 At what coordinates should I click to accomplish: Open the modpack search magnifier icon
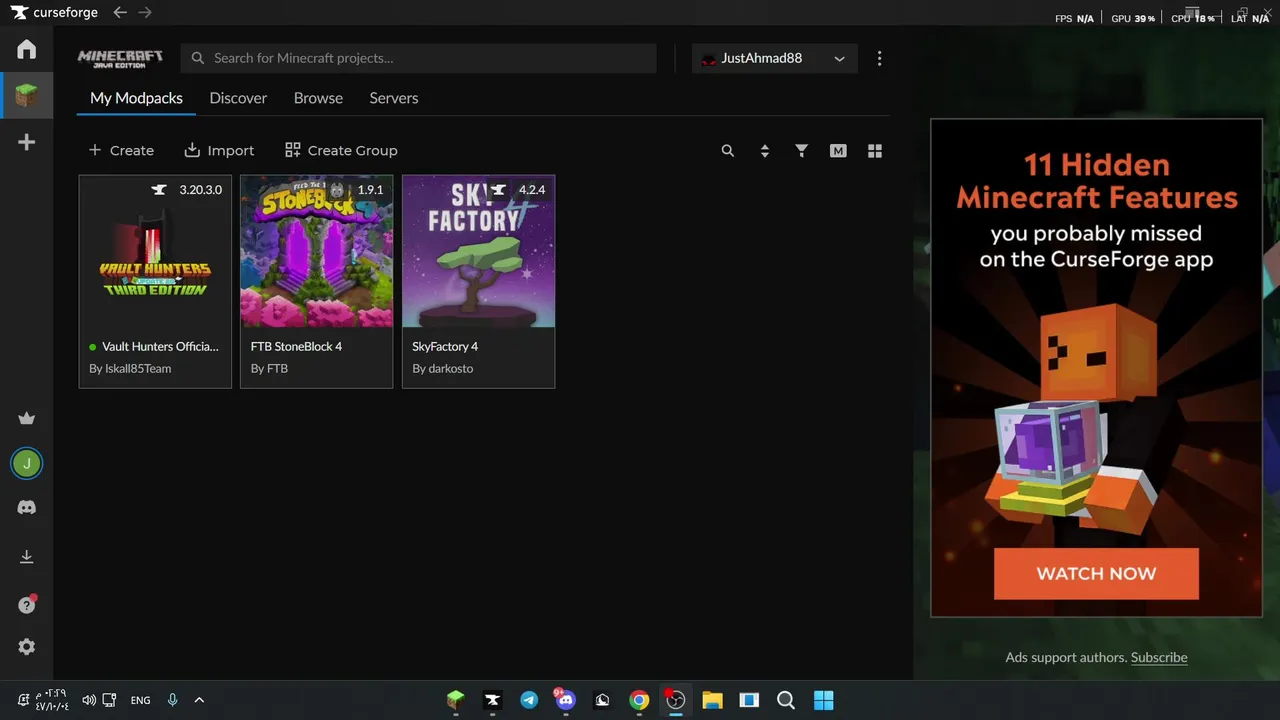pyautogui.click(x=728, y=151)
